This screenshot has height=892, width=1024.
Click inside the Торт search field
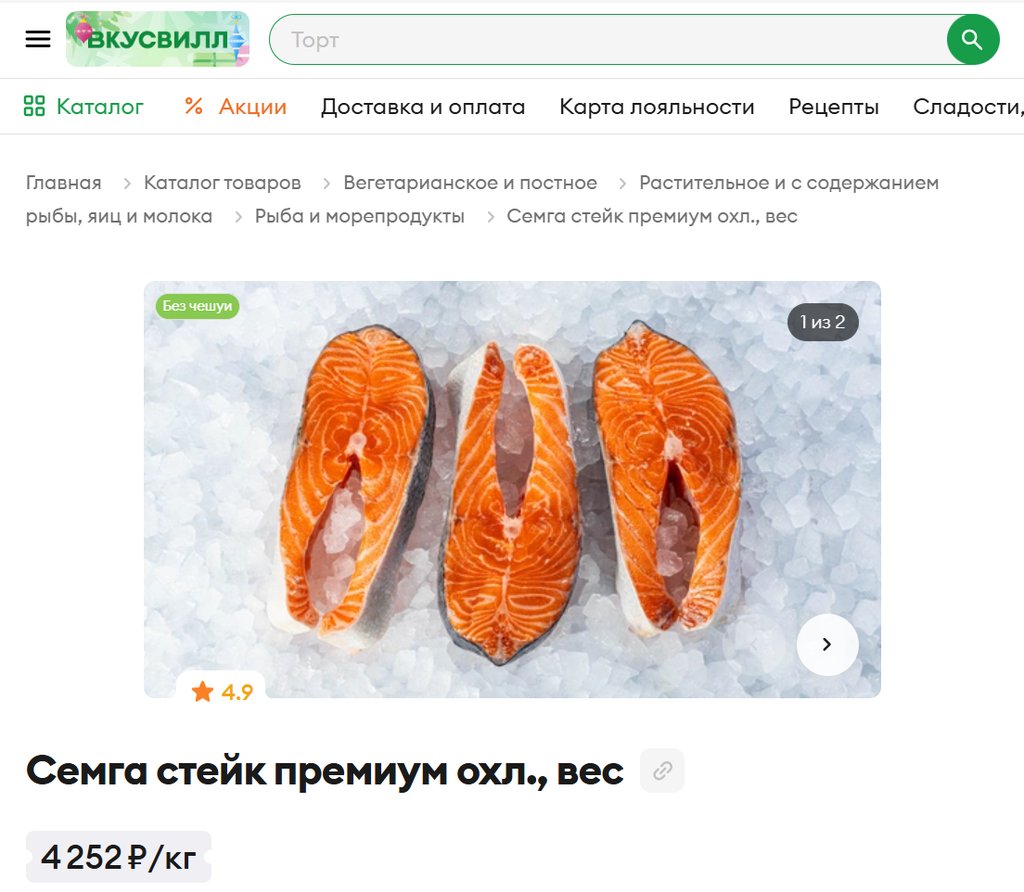point(607,40)
